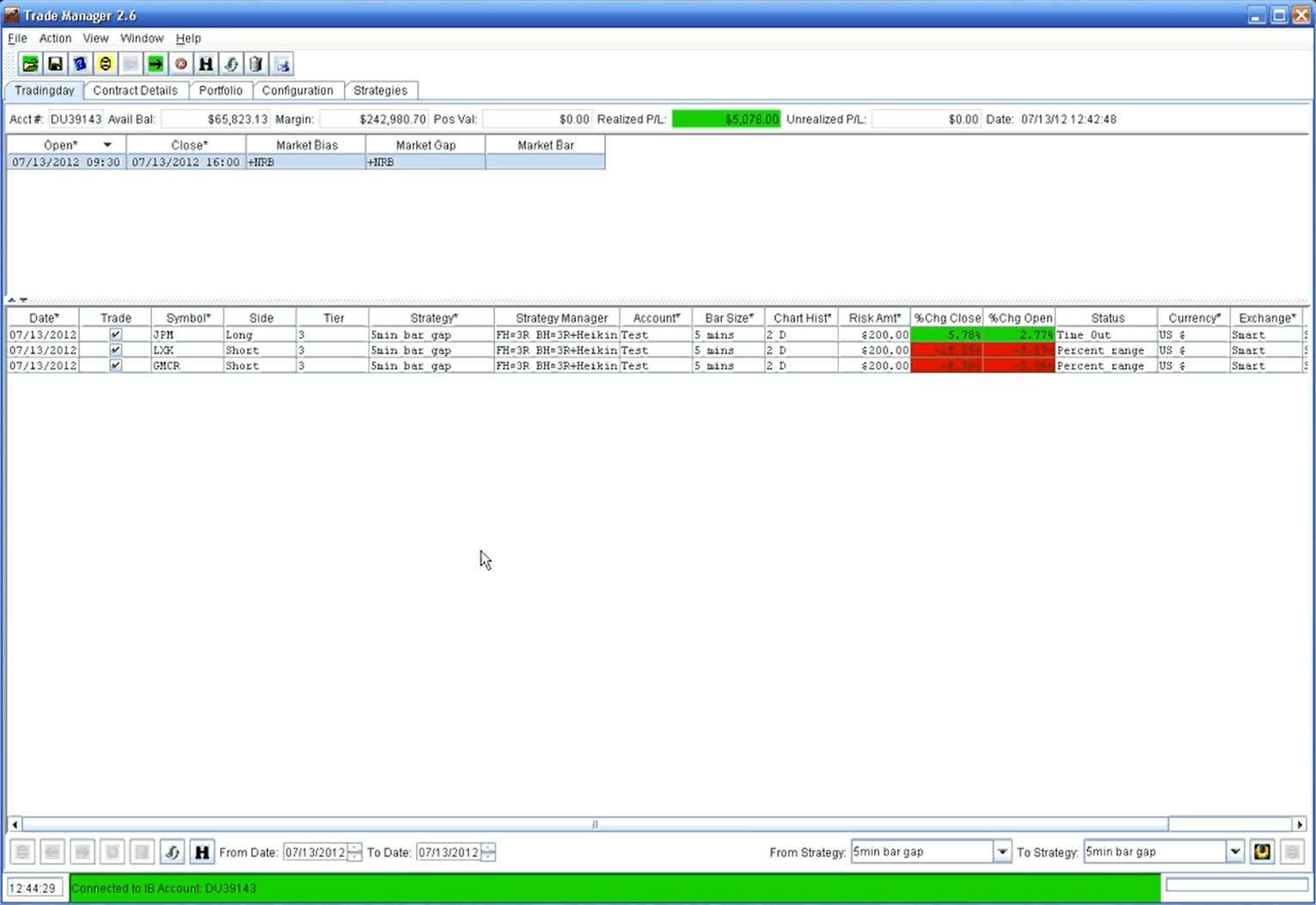Click the green arrow run icon

(156, 64)
